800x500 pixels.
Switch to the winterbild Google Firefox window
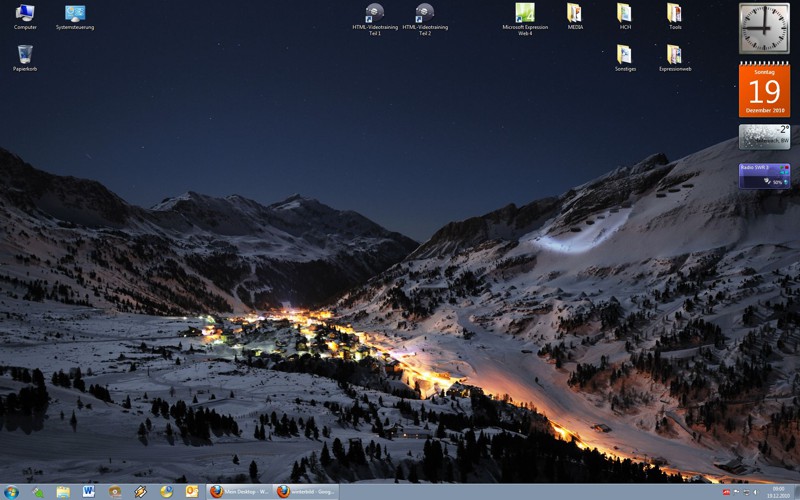(x=306, y=491)
